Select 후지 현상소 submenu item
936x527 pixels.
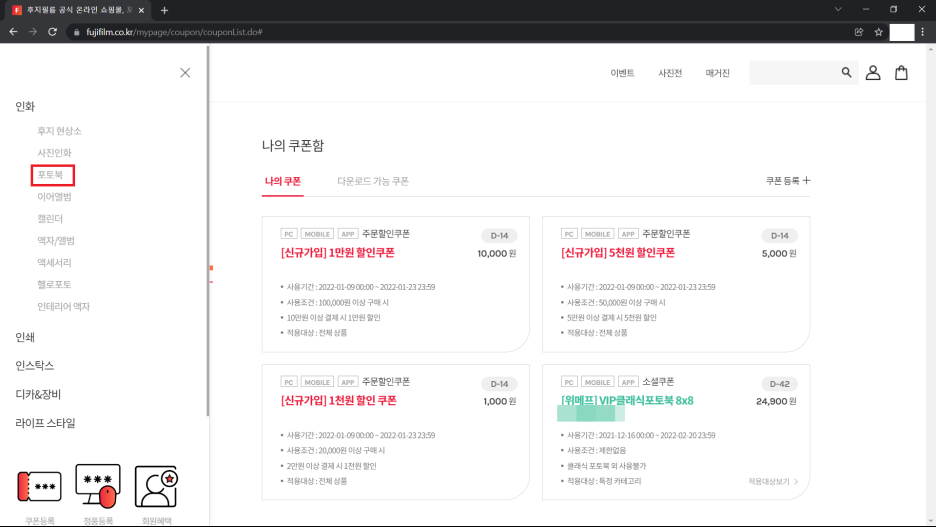[x=59, y=131]
